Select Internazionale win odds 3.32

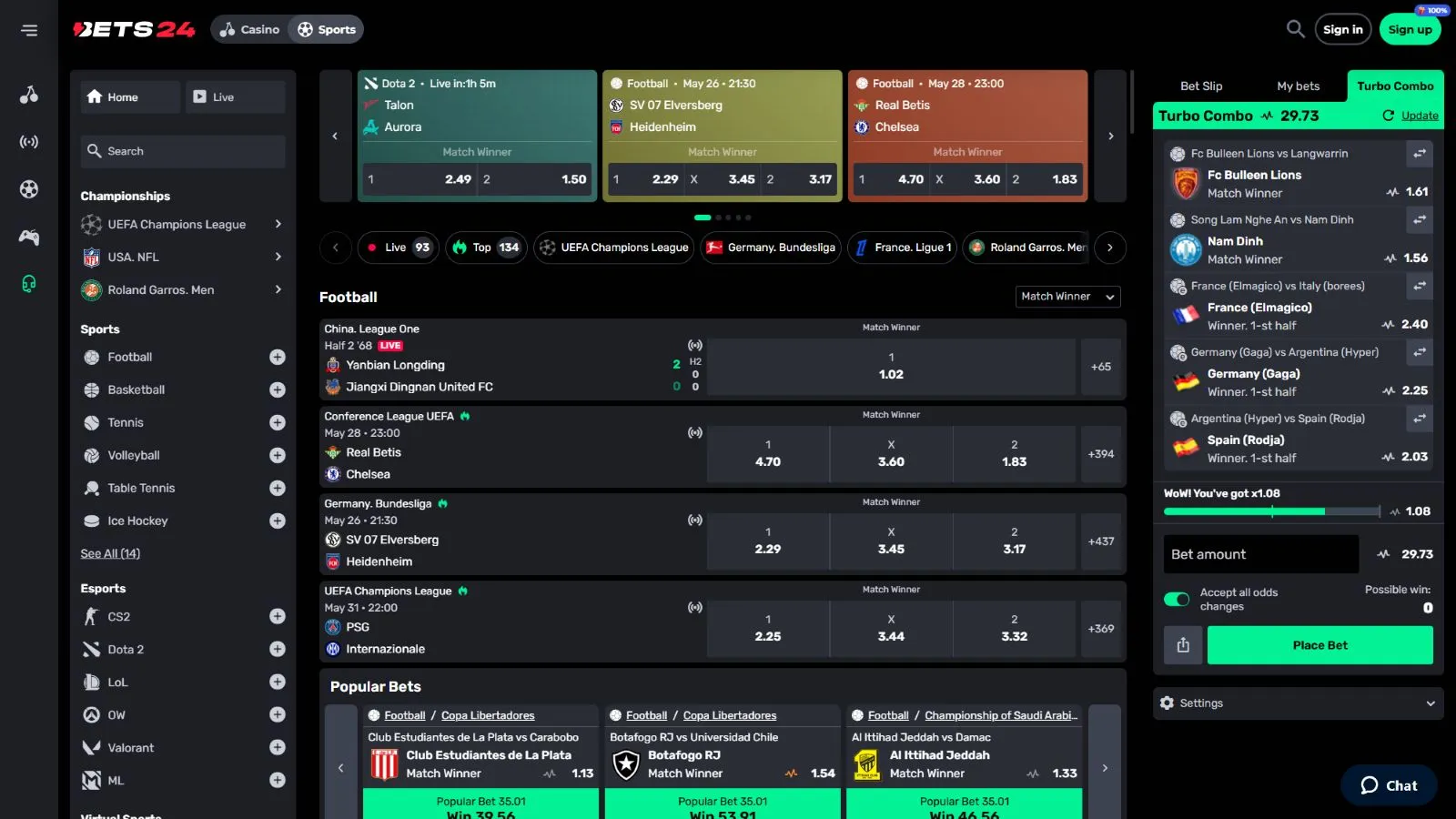point(1014,629)
